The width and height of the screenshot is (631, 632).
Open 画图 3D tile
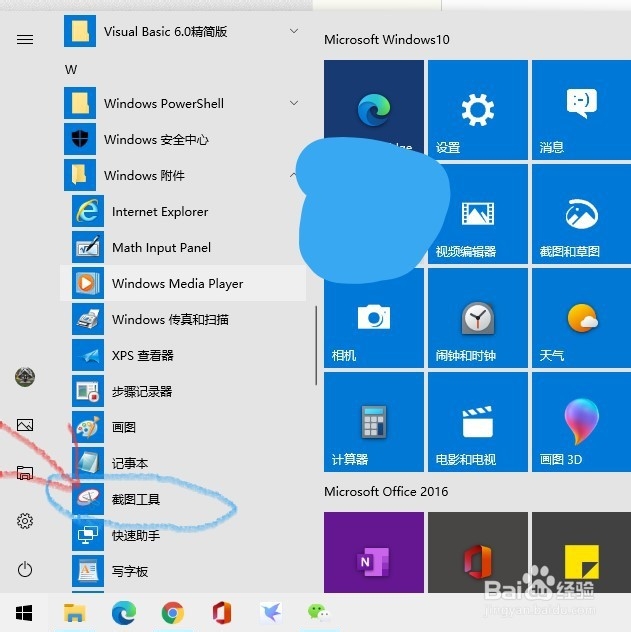581,422
